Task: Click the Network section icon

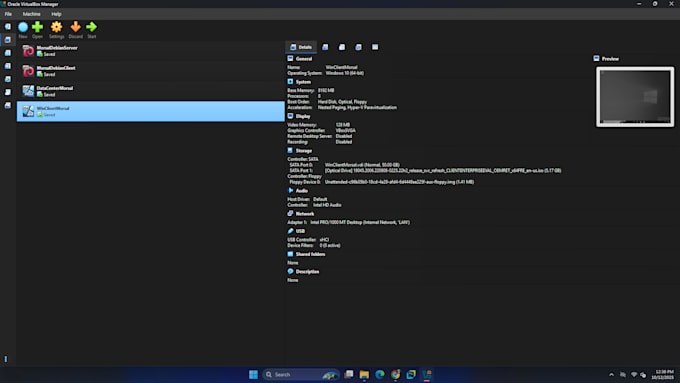Action: click(x=290, y=213)
